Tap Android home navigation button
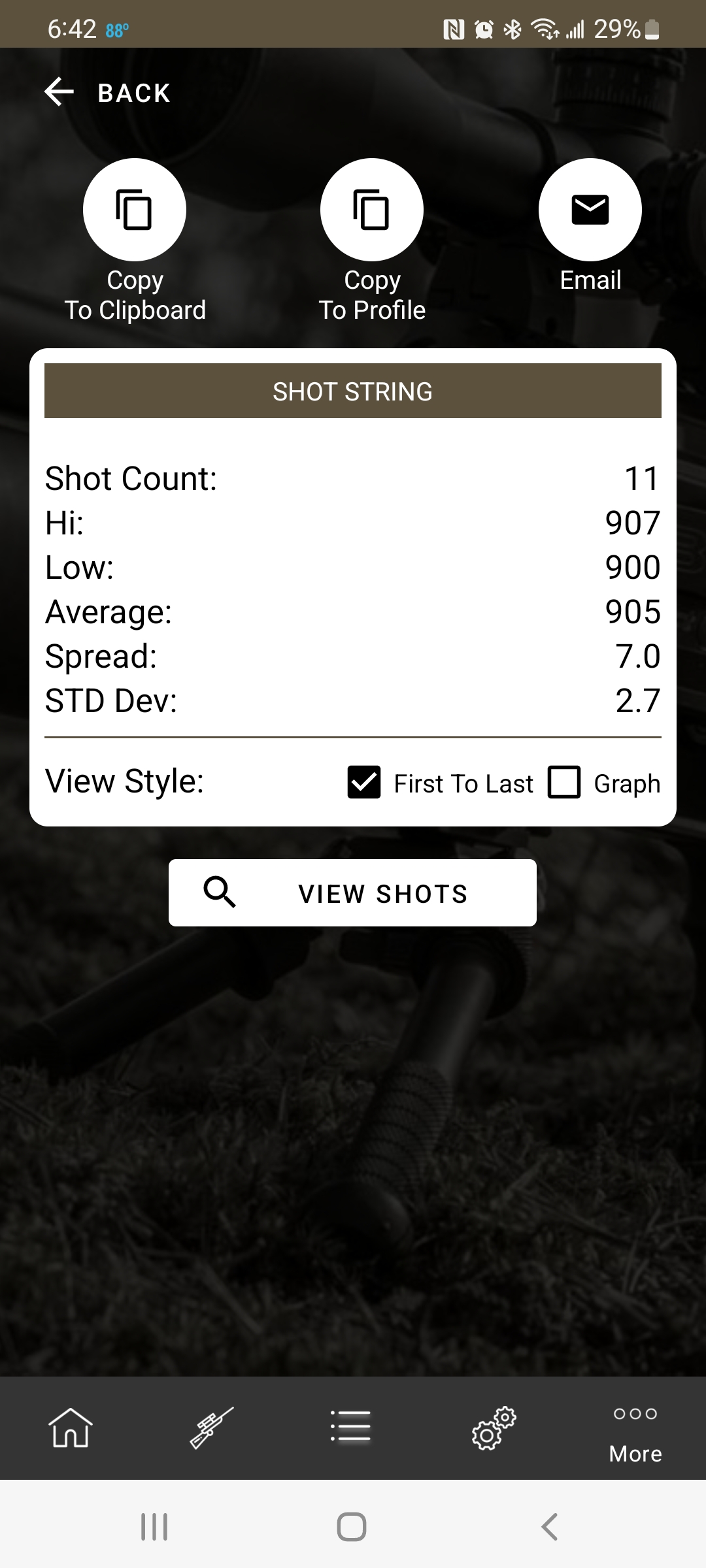Image resolution: width=706 pixels, height=1568 pixels. (x=352, y=1527)
